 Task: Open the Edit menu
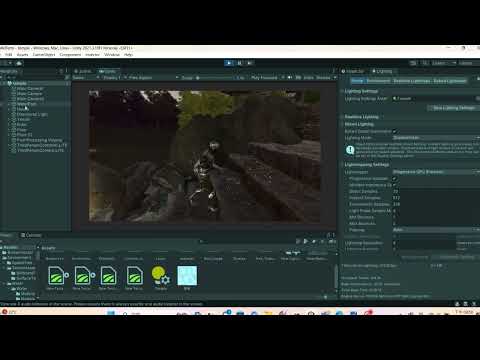9,55
